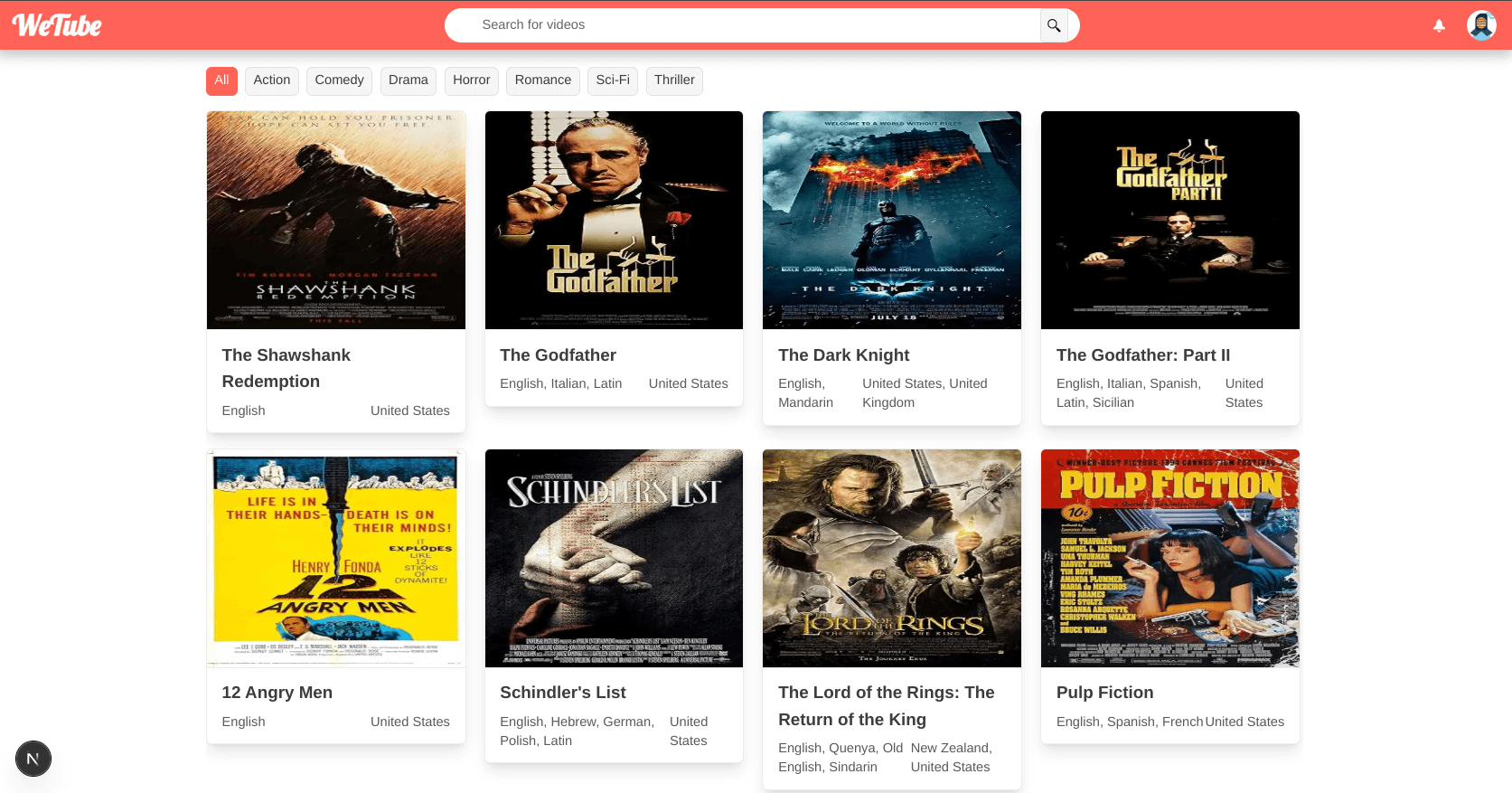This screenshot has width=1512, height=793.
Task: Click The Shawshank Redemption title
Action: pyautogui.click(x=286, y=368)
